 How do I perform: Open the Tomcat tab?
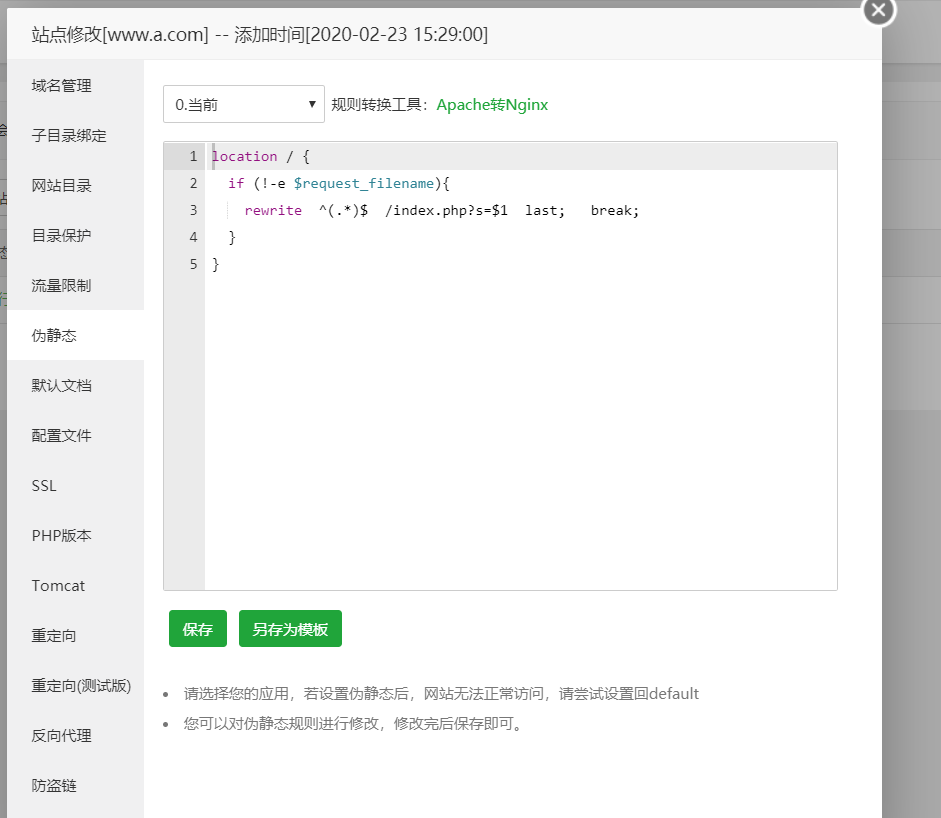pyautogui.click(x=58, y=586)
